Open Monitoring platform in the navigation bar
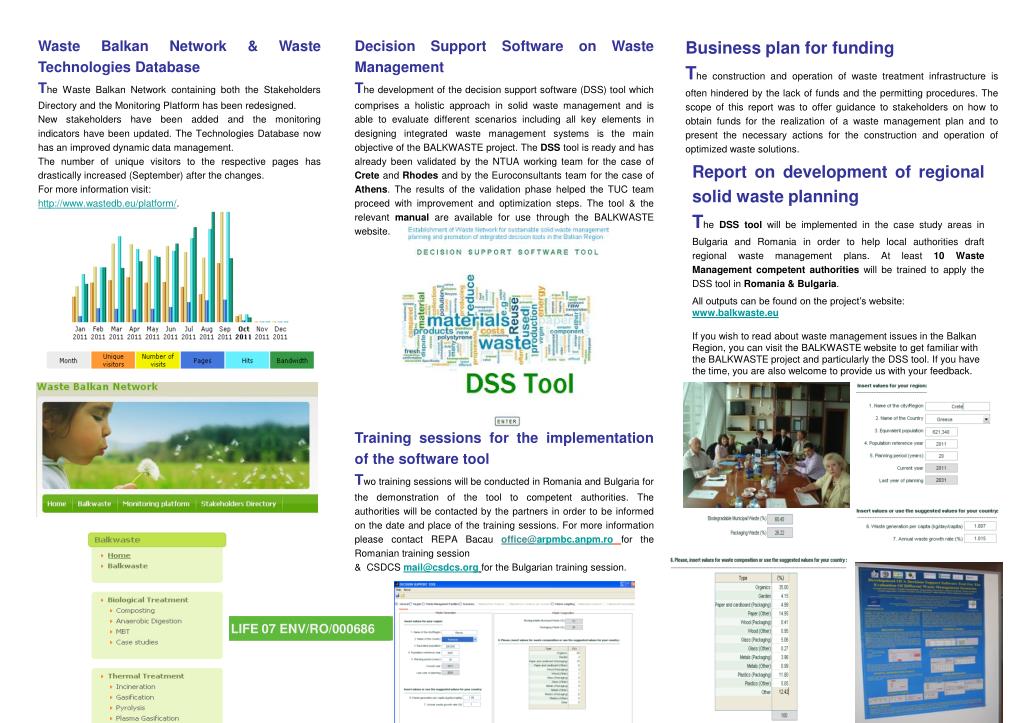The image size is (1023, 723). pyautogui.click(x=156, y=504)
